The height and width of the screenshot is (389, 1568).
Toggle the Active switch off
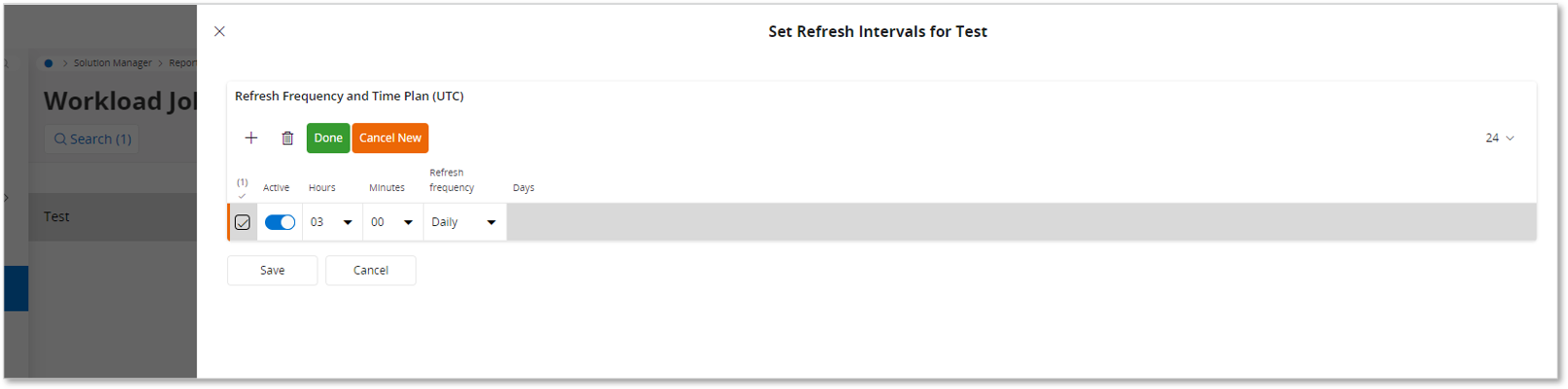pyautogui.click(x=280, y=222)
